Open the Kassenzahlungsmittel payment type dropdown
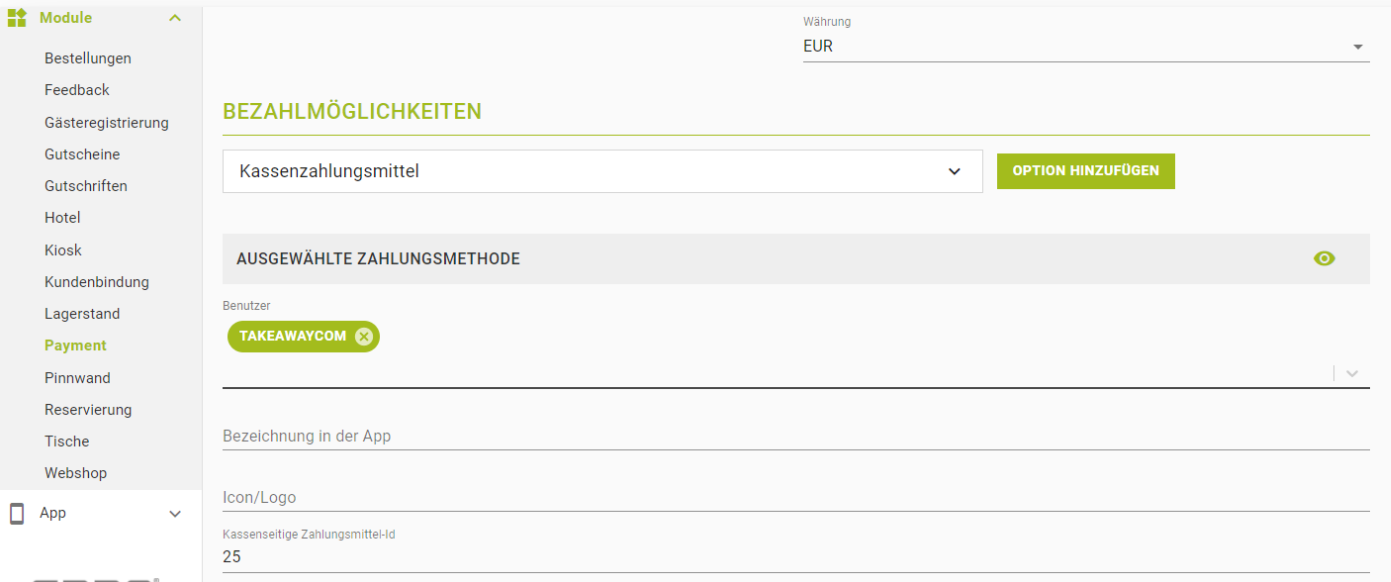Screen dimensions: 1391x582 [x=602, y=171]
